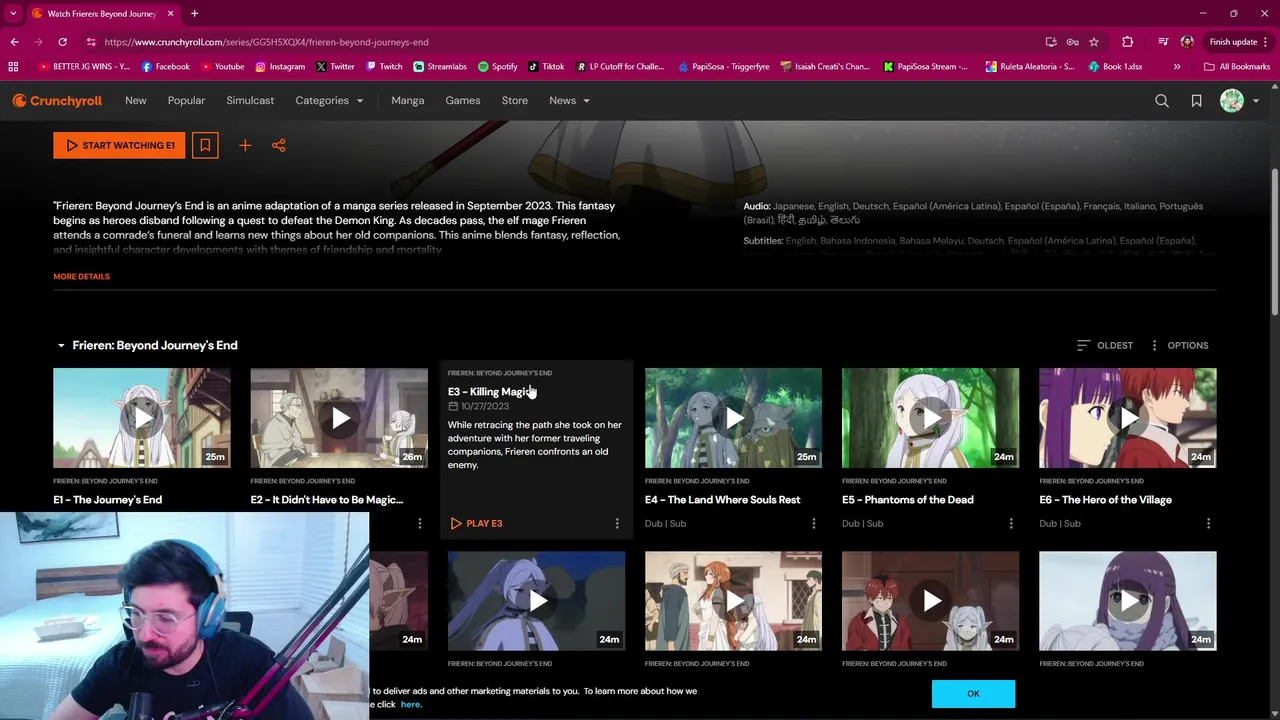Open the Instagram bookmark

coord(280,67)
